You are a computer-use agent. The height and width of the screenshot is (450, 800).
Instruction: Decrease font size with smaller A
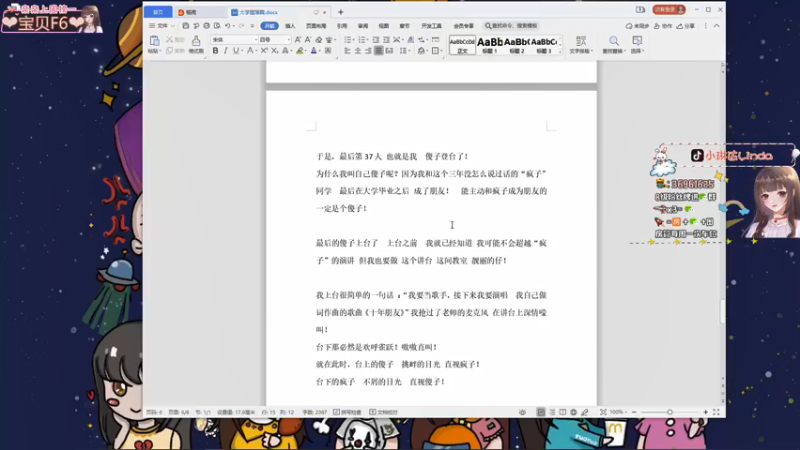coord(308,40)
